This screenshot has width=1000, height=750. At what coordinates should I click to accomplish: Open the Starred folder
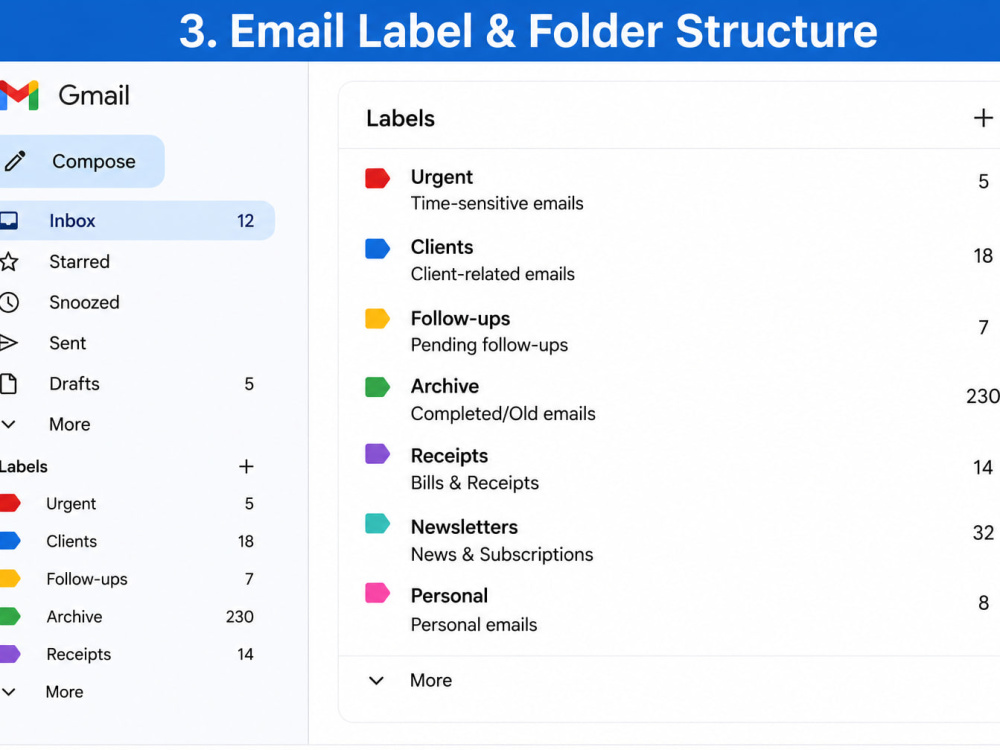click(136, 261)
